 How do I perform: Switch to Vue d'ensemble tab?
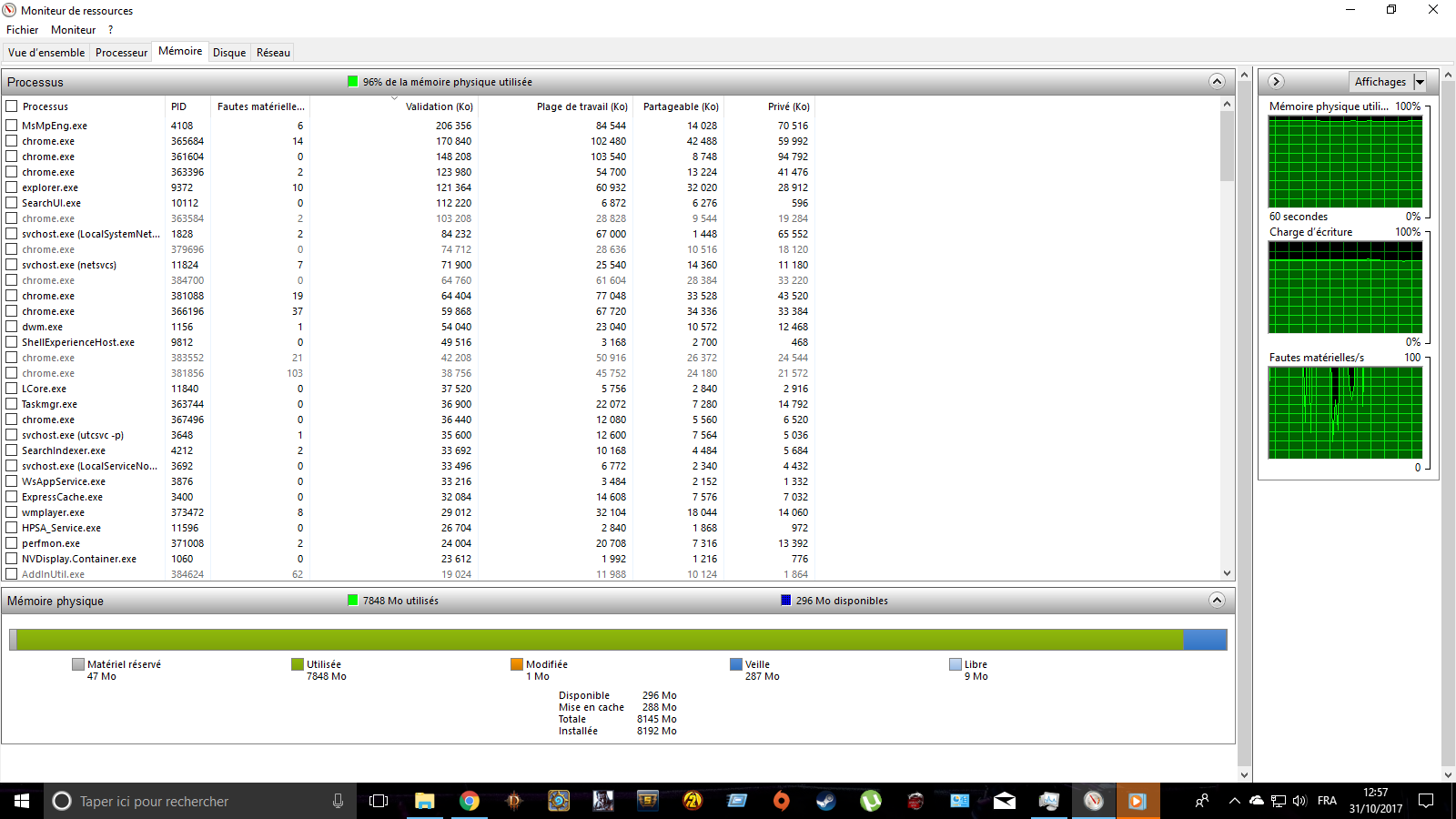click(46, 53)
